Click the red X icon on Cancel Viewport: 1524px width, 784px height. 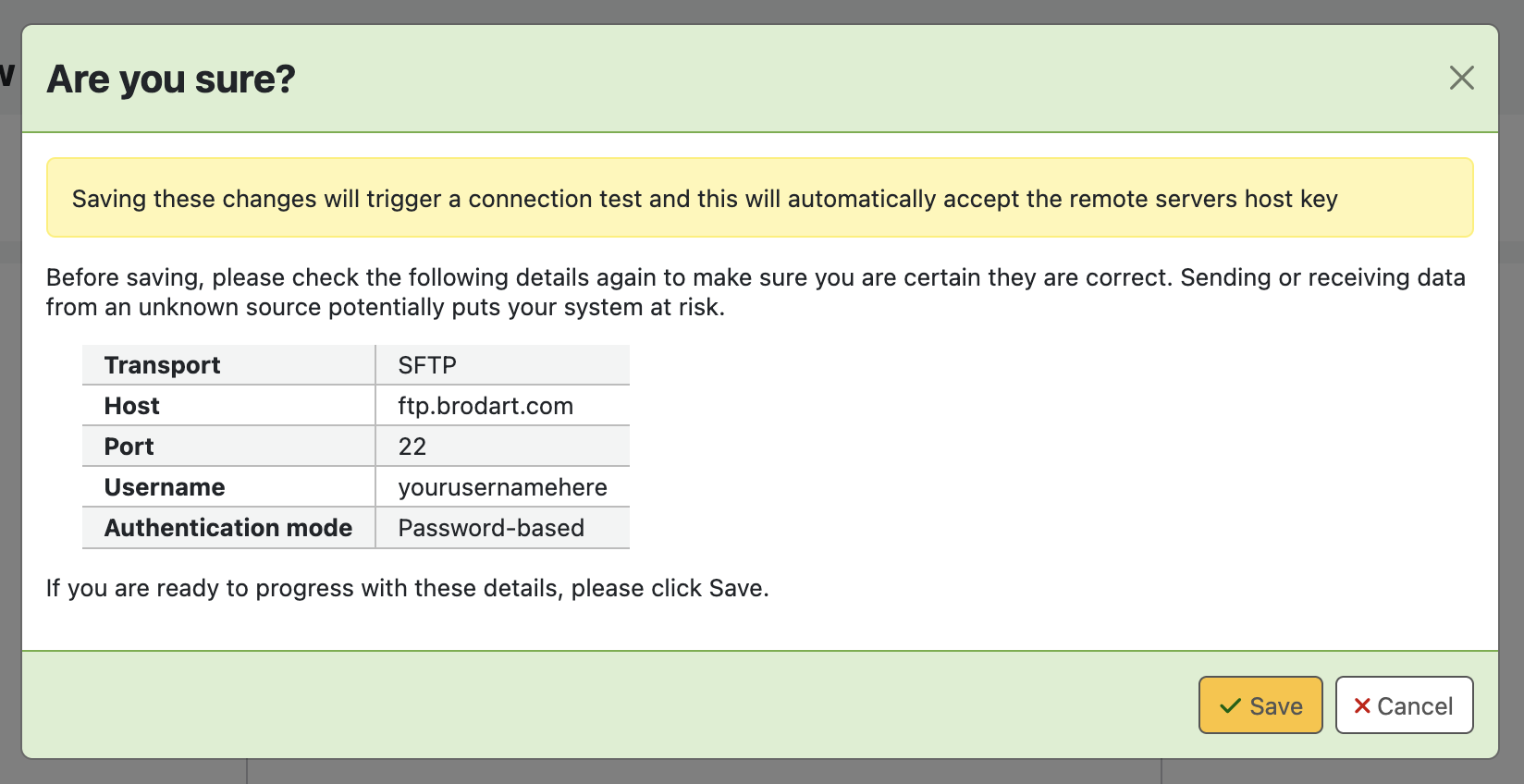point(1362,706)
